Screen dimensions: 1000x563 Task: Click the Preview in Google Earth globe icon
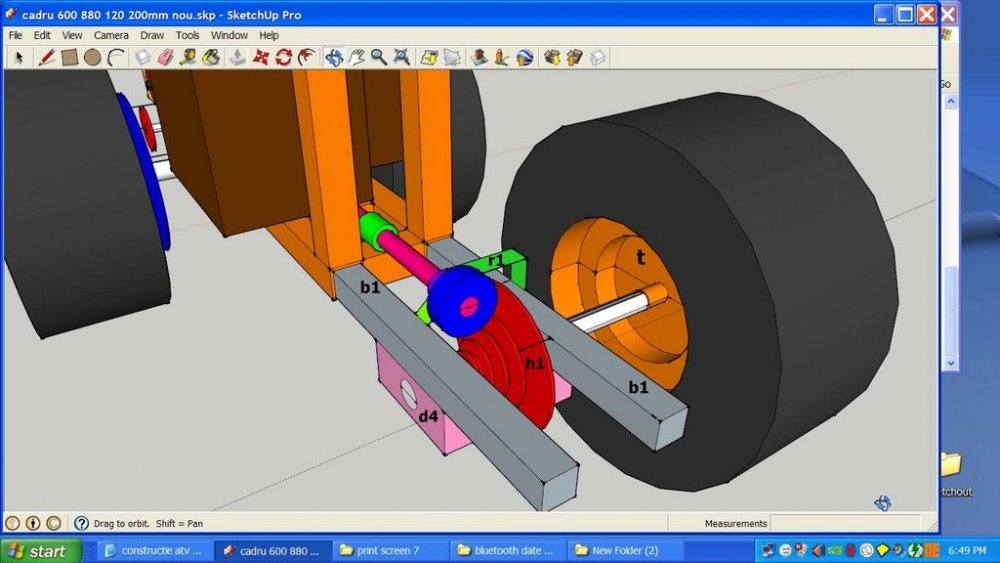pos(524,58)
